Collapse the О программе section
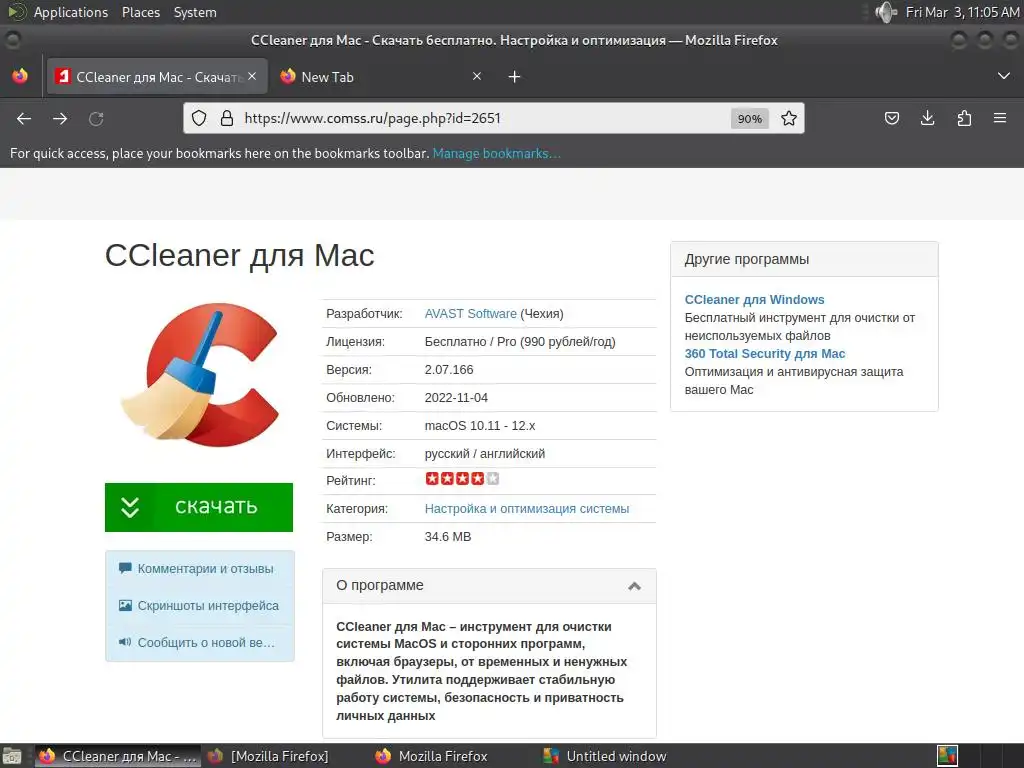The height and width of the screenshot is (768, 1024). pos(634,586)
